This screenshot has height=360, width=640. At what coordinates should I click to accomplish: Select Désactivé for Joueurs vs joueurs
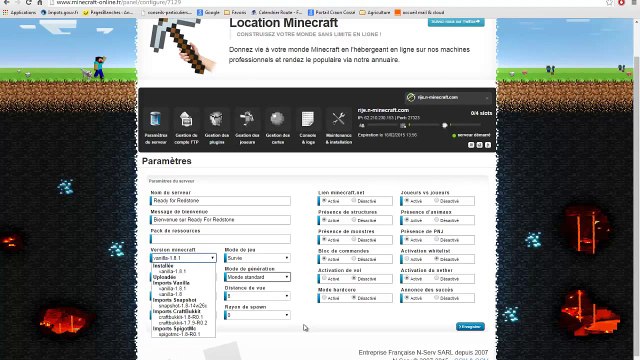[436, 201]
